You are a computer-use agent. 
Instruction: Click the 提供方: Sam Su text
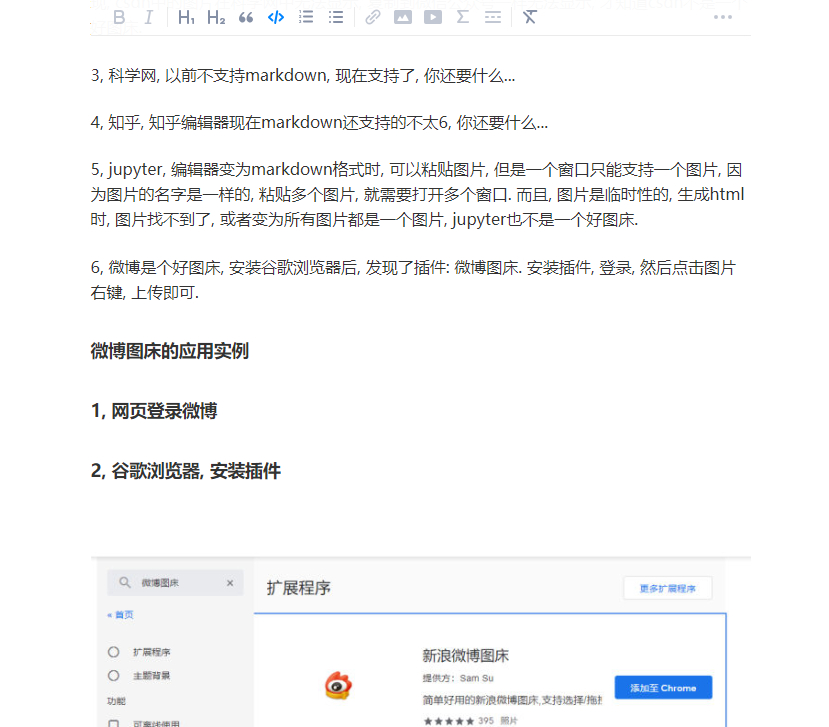(458, 678)
